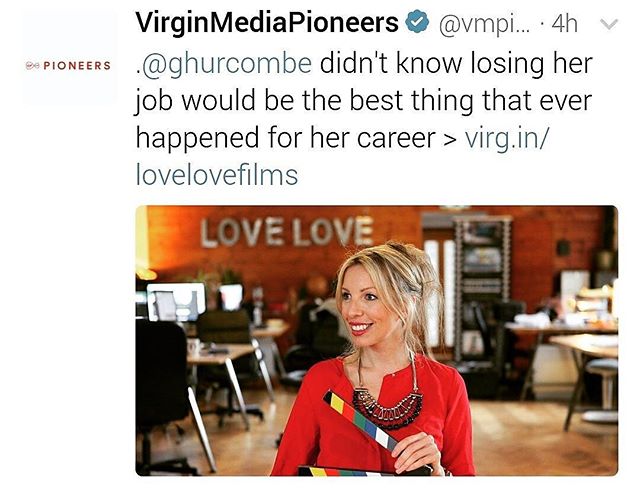Open the lovelovefilms link text
Viewport: 640px width, 488px height.
[x=217, y=175]
